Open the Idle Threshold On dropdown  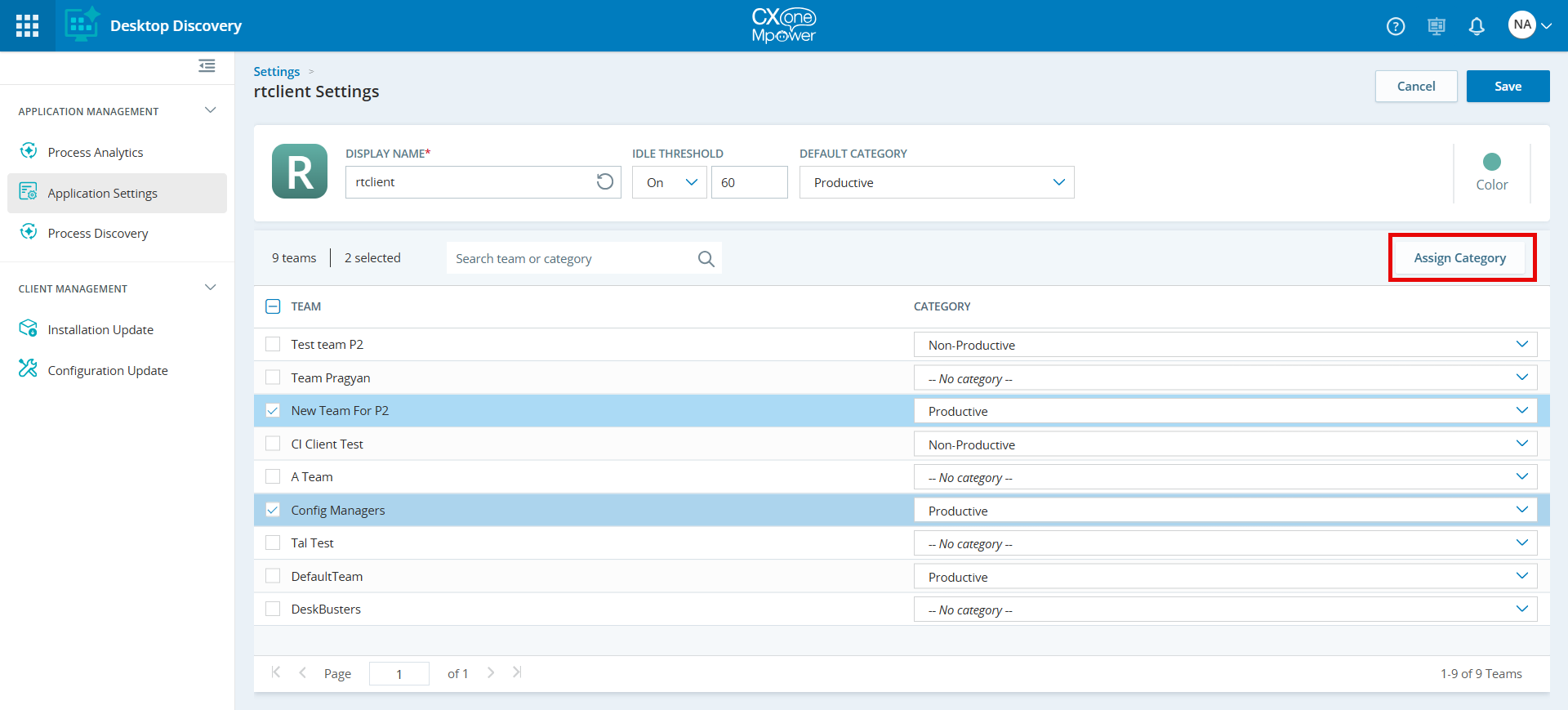(x=670, y=182)
